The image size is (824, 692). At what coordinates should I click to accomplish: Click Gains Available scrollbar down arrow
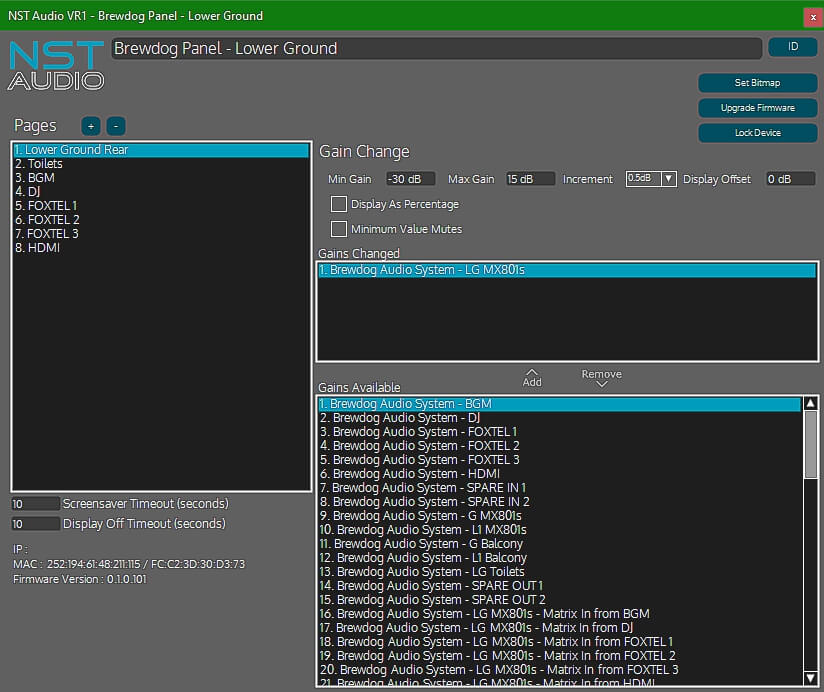(810, 678)
